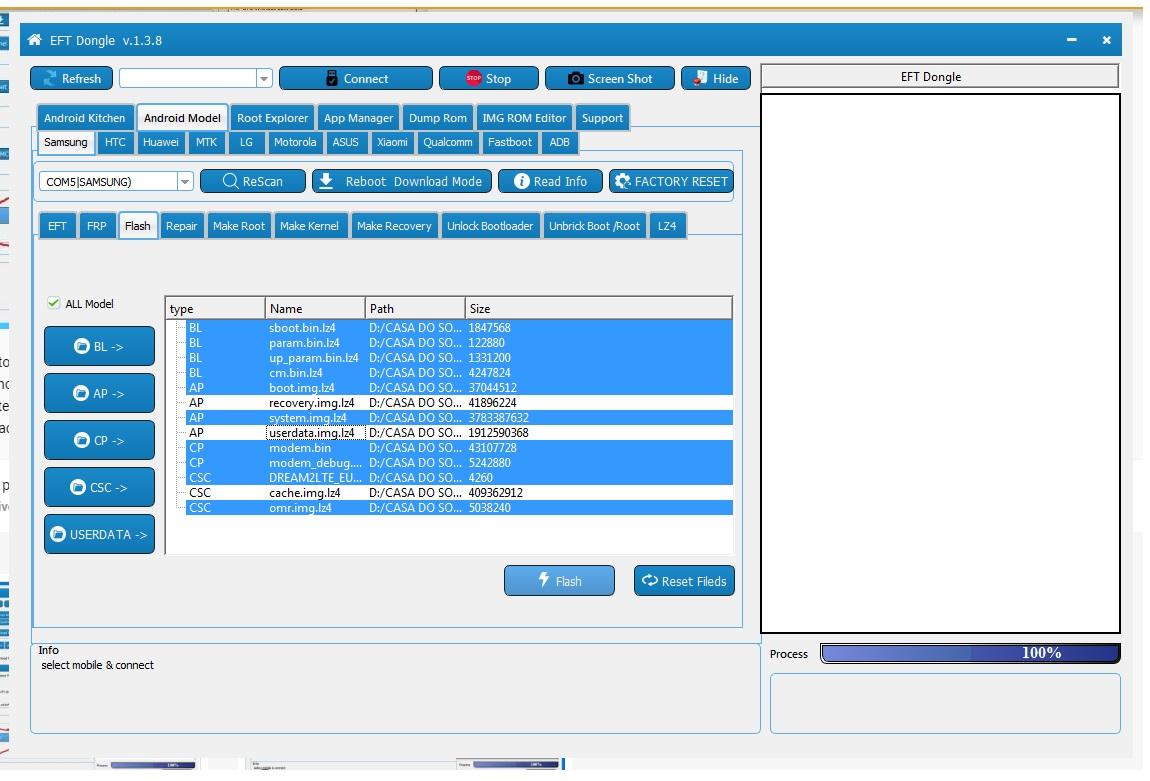Select the recovery.img.lz4 row

(x=459, y=403)
